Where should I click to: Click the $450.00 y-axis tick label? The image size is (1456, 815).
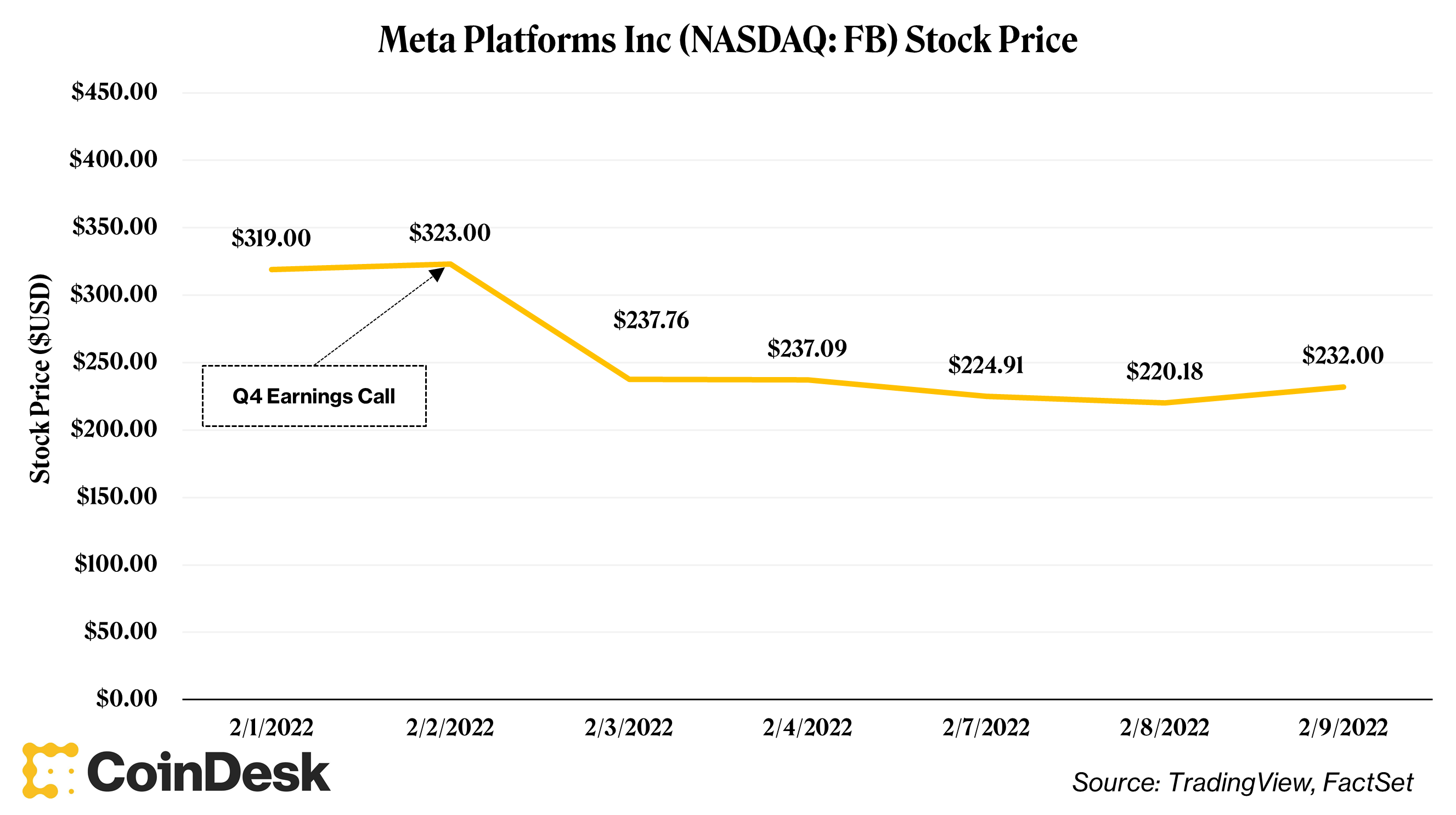click(x=114, y=92)
